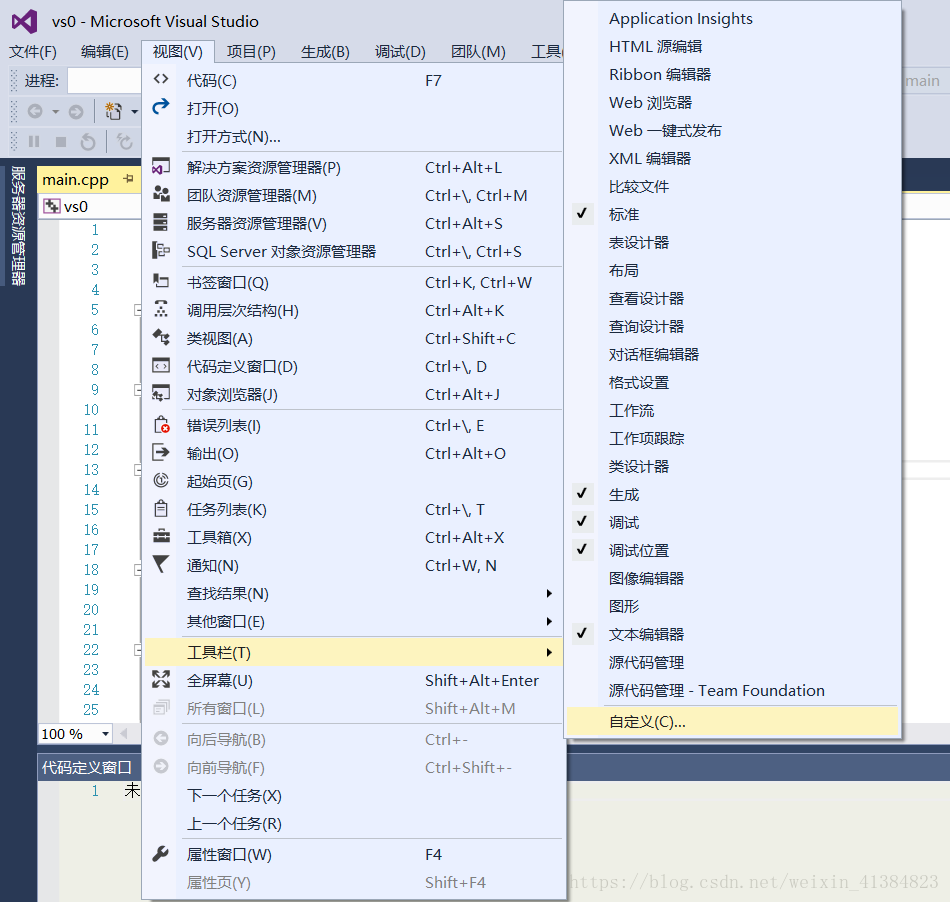Click the Team Explorer (团队资源管理器) icon

coord(161,194)
